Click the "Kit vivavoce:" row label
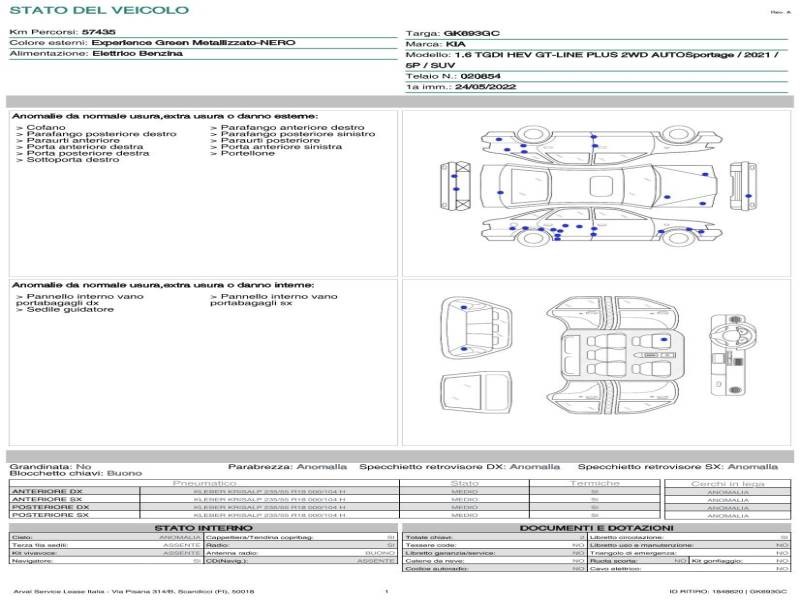 coord(34,553)
